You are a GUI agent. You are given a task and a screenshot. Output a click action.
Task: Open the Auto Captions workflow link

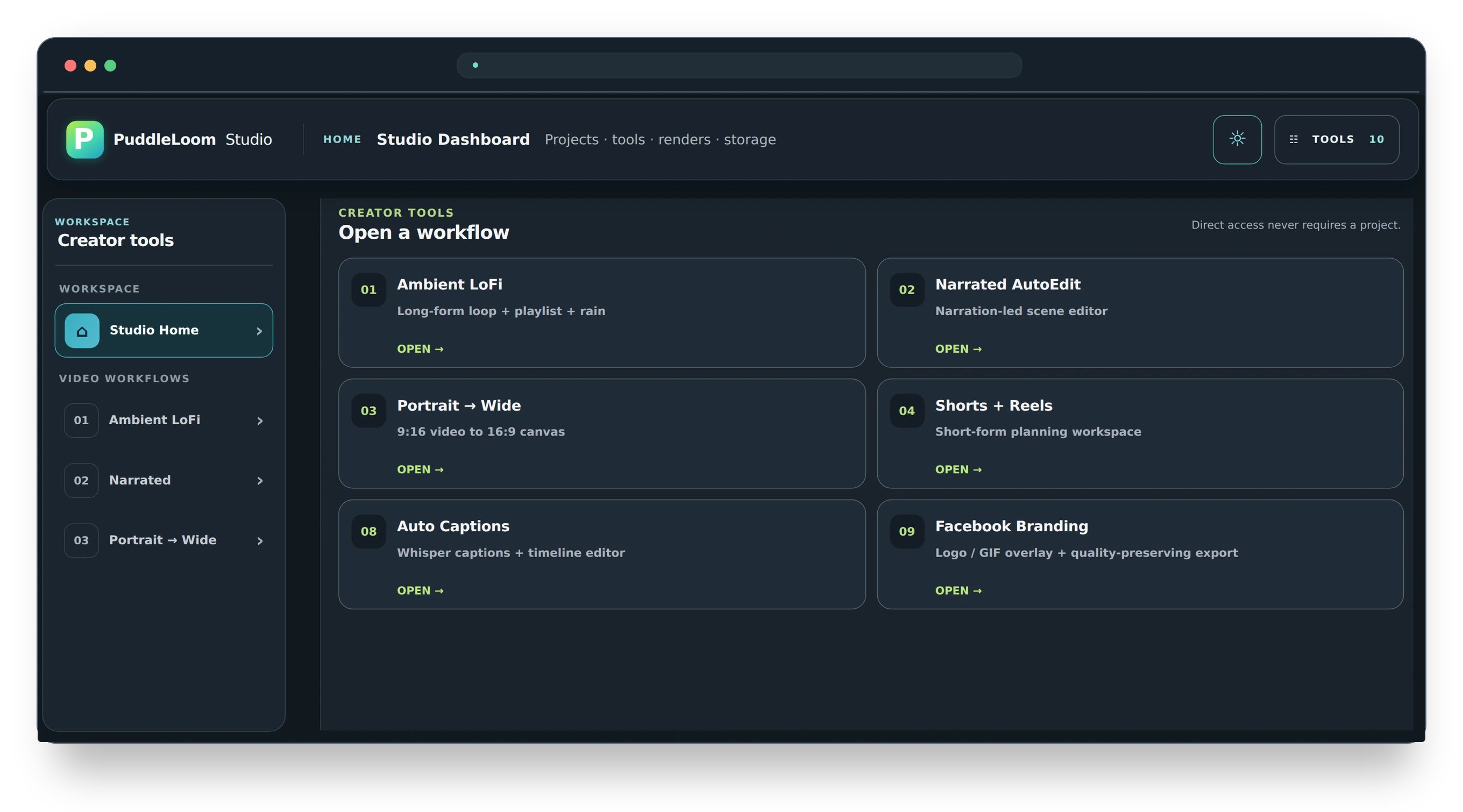coord(420,590)
